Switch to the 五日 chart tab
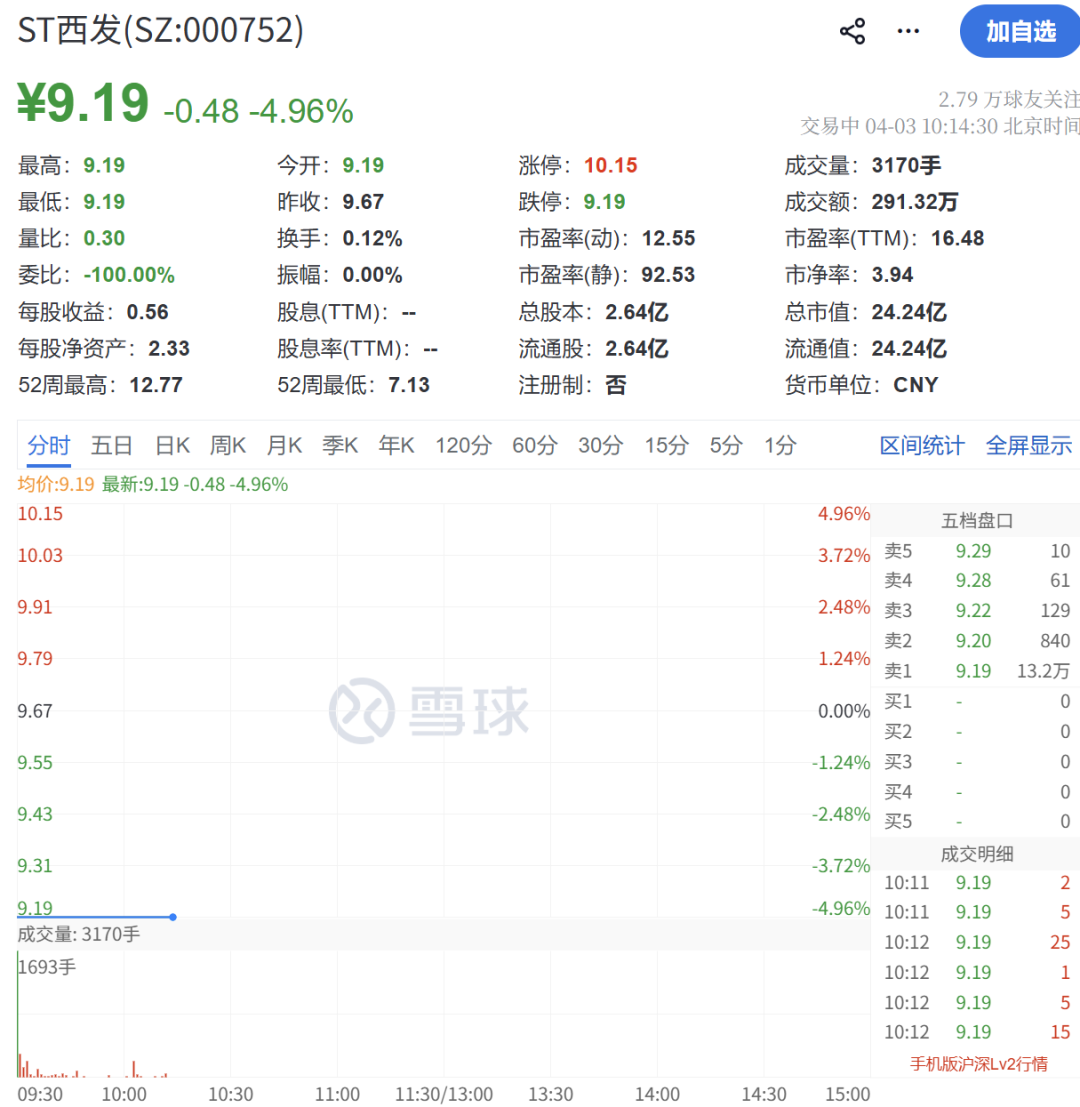 pos(111,445)
